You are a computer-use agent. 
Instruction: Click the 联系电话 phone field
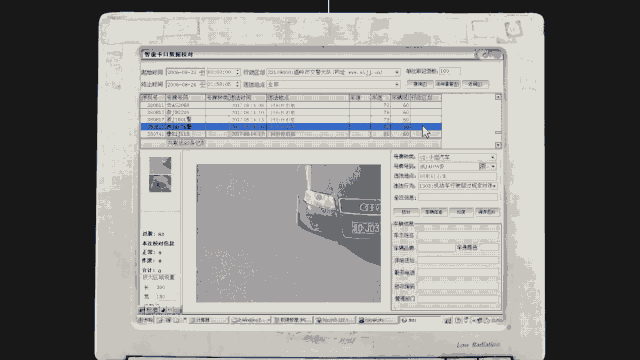point(458,272)
